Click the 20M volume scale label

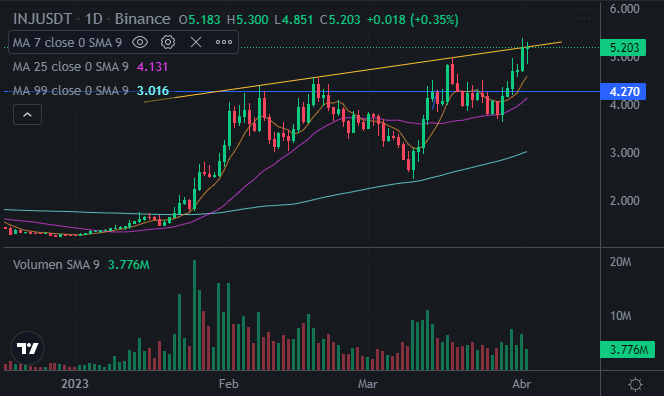620,262
